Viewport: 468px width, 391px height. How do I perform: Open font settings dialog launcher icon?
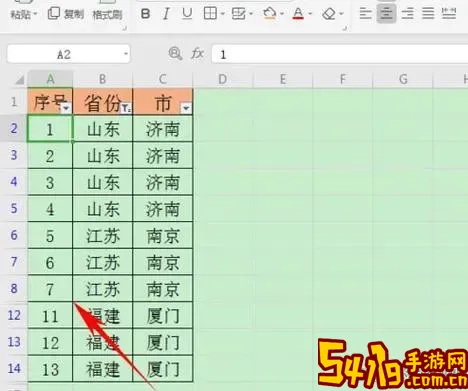pos(345,28)
